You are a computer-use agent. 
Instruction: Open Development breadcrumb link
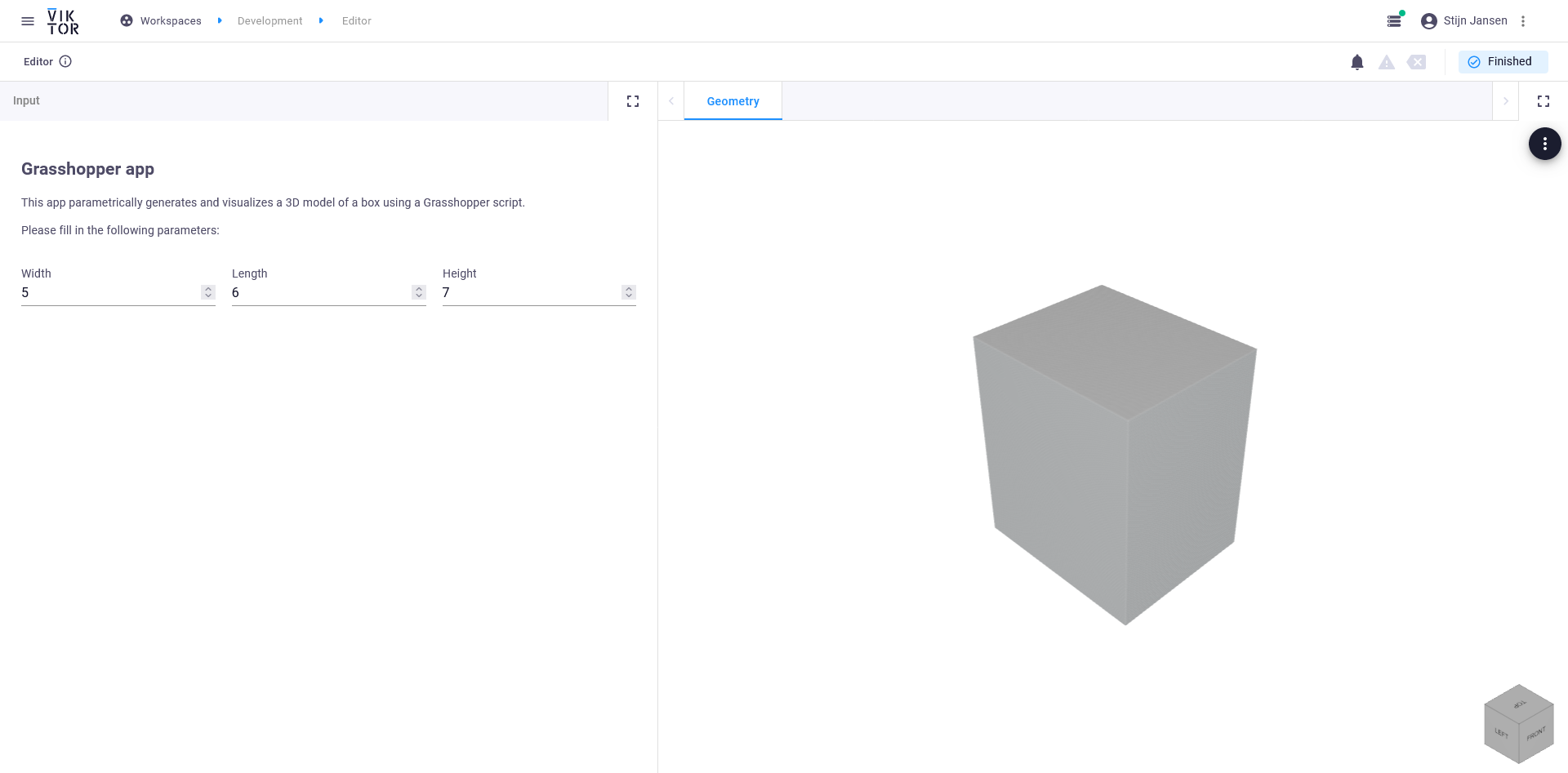point(269,21)
